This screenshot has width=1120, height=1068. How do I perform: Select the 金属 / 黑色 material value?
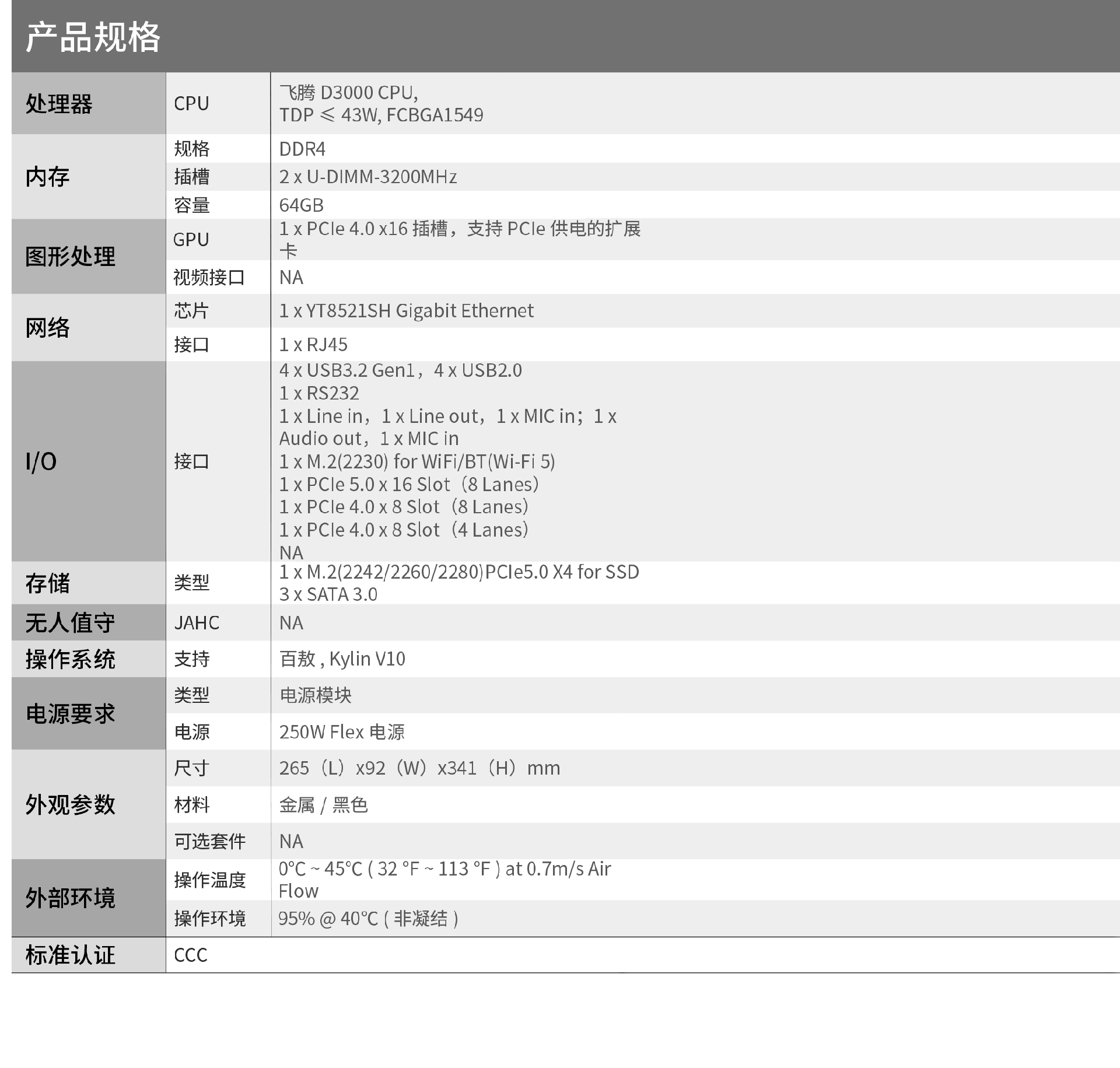(x=323, y=806)
